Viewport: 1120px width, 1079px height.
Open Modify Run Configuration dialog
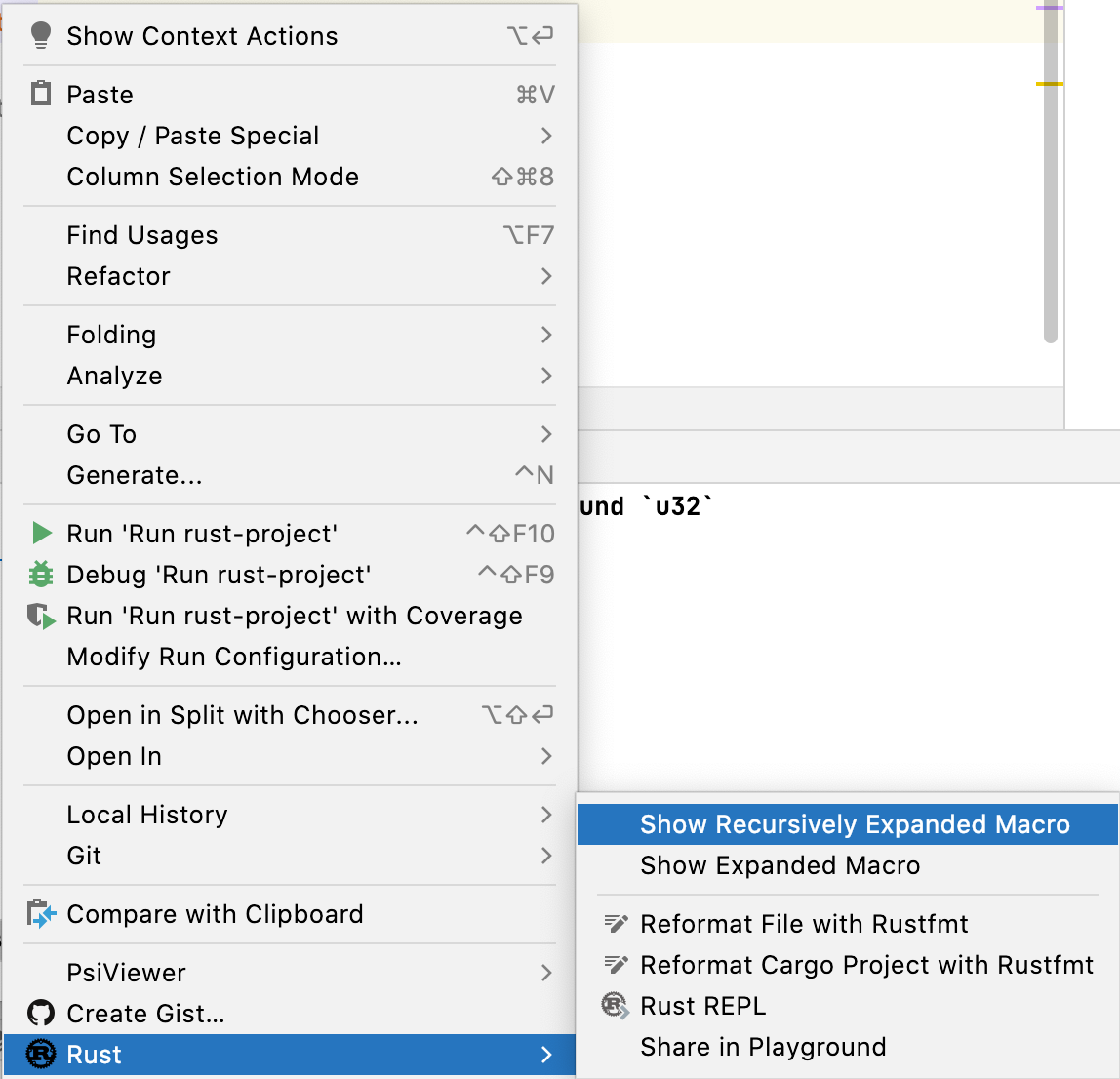[x=233, y=657]
